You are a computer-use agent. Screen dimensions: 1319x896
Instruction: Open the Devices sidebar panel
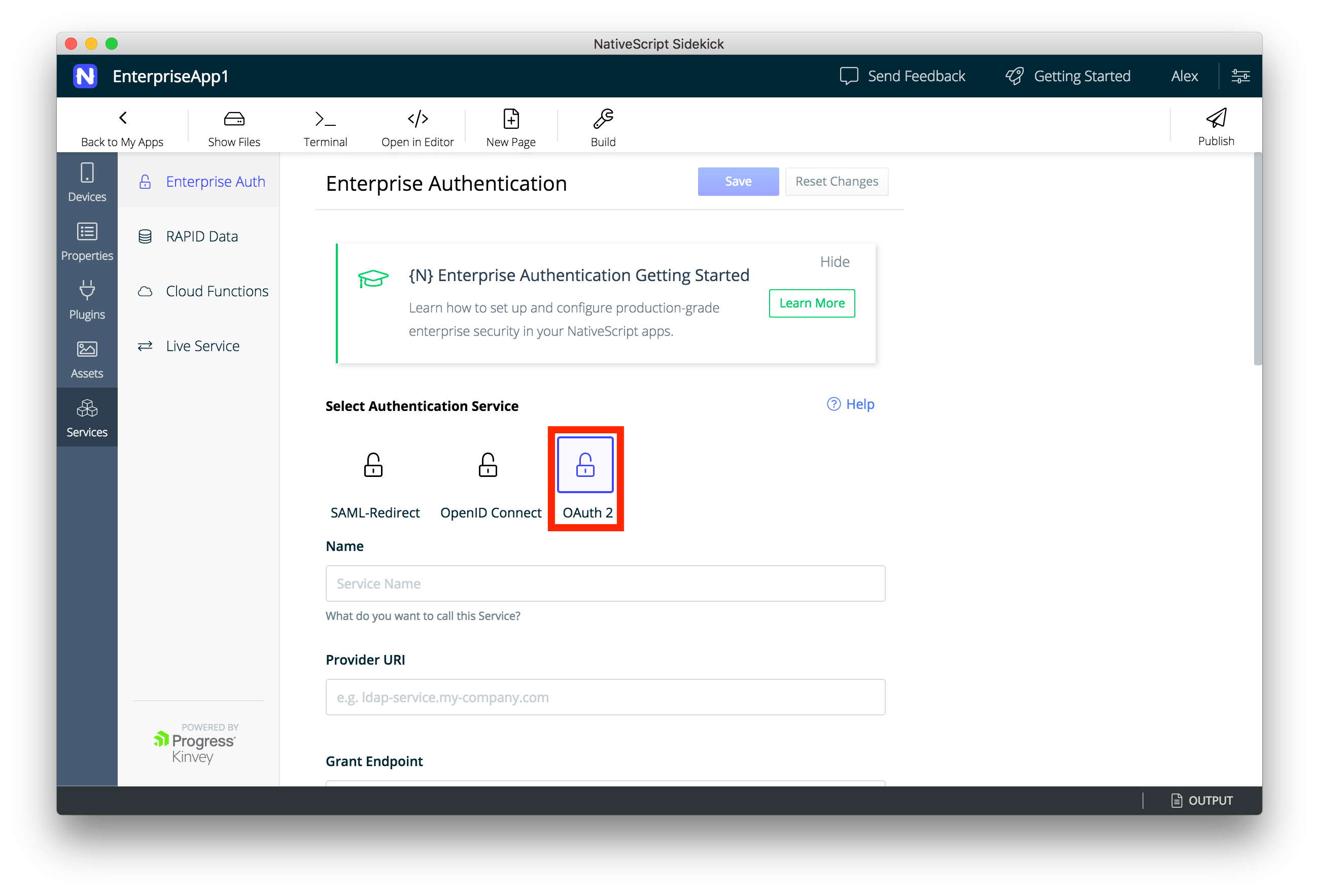point(87,182)
